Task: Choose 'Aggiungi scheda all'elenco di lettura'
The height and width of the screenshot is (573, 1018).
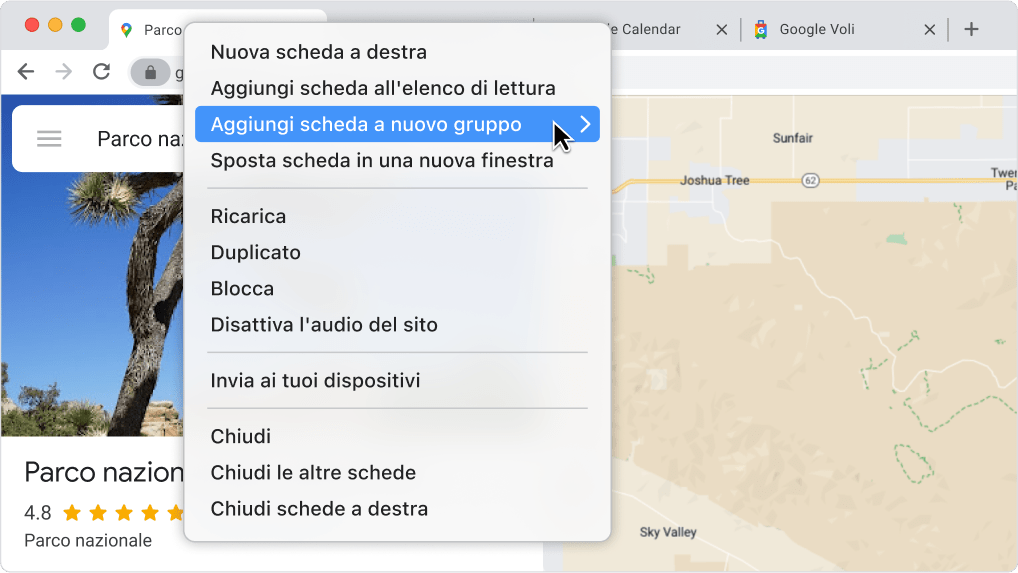Action: click(383, 89)
